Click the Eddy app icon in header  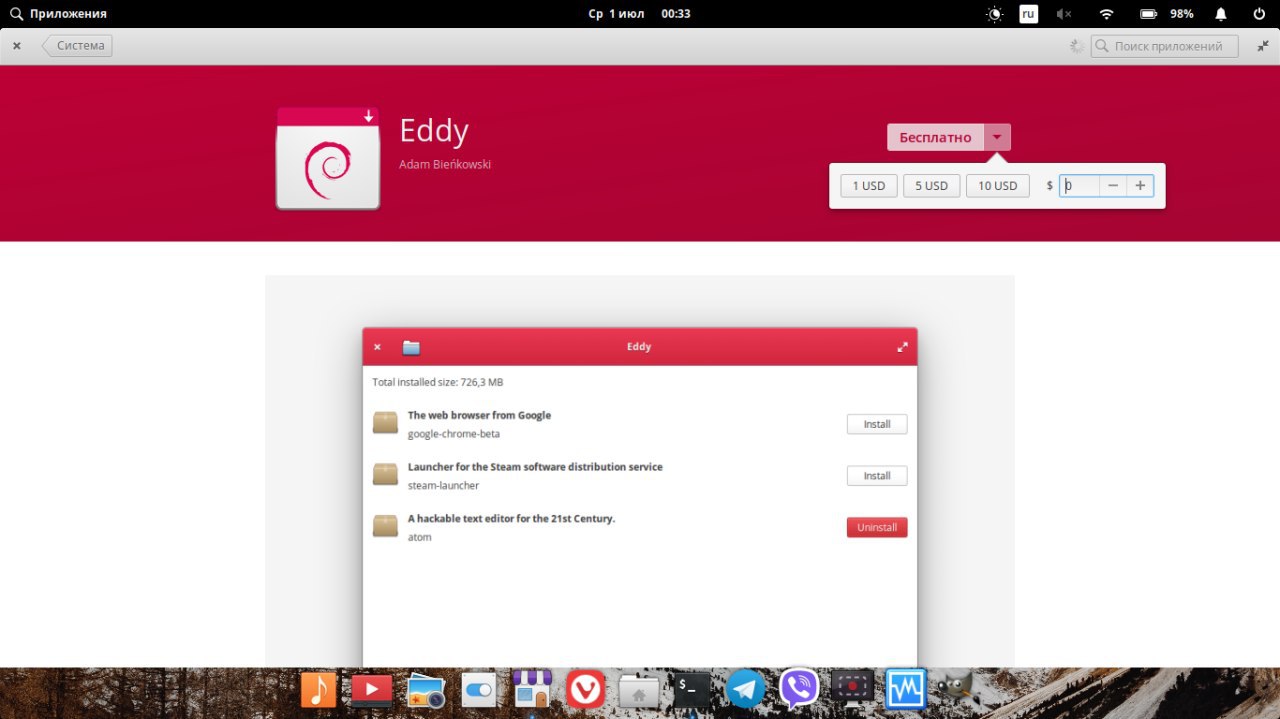pyautogui.click(x=328, y=158)
